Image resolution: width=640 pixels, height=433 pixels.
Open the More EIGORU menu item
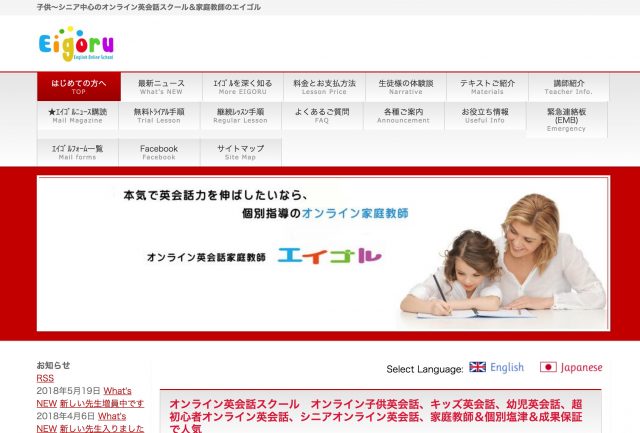tap(243, 87)
